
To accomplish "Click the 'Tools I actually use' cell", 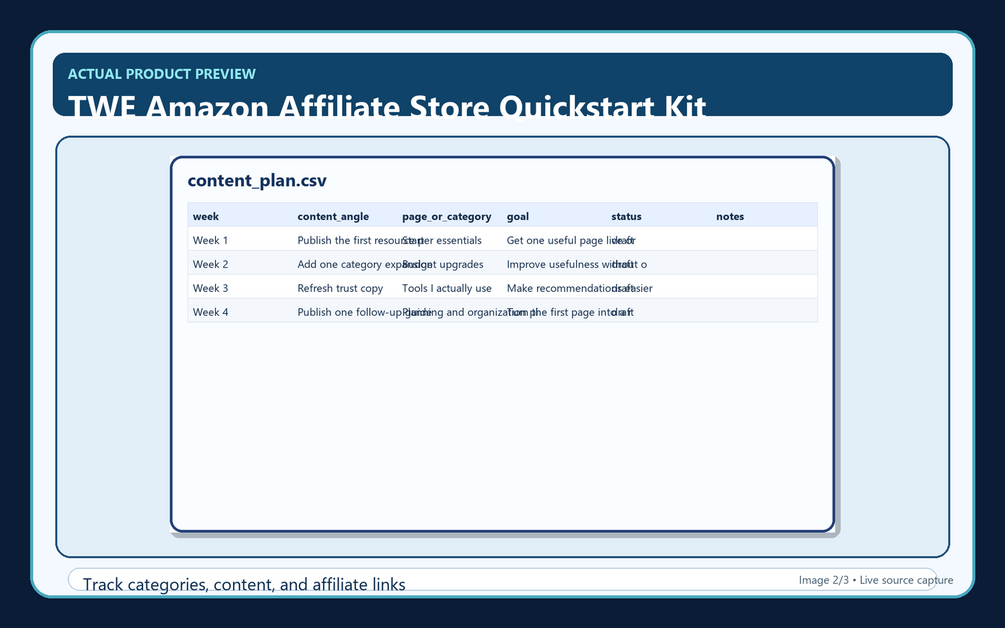I will pos(447,288).
